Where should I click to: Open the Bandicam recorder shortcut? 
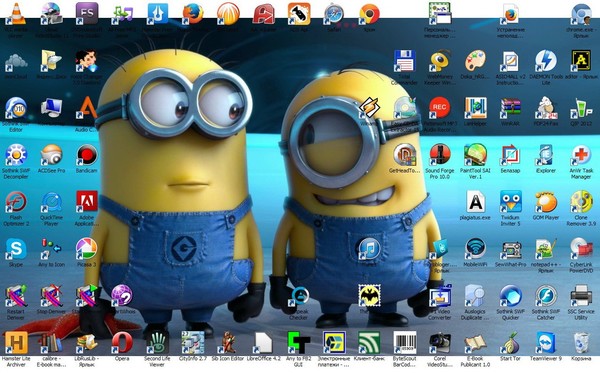coord(86,155)
